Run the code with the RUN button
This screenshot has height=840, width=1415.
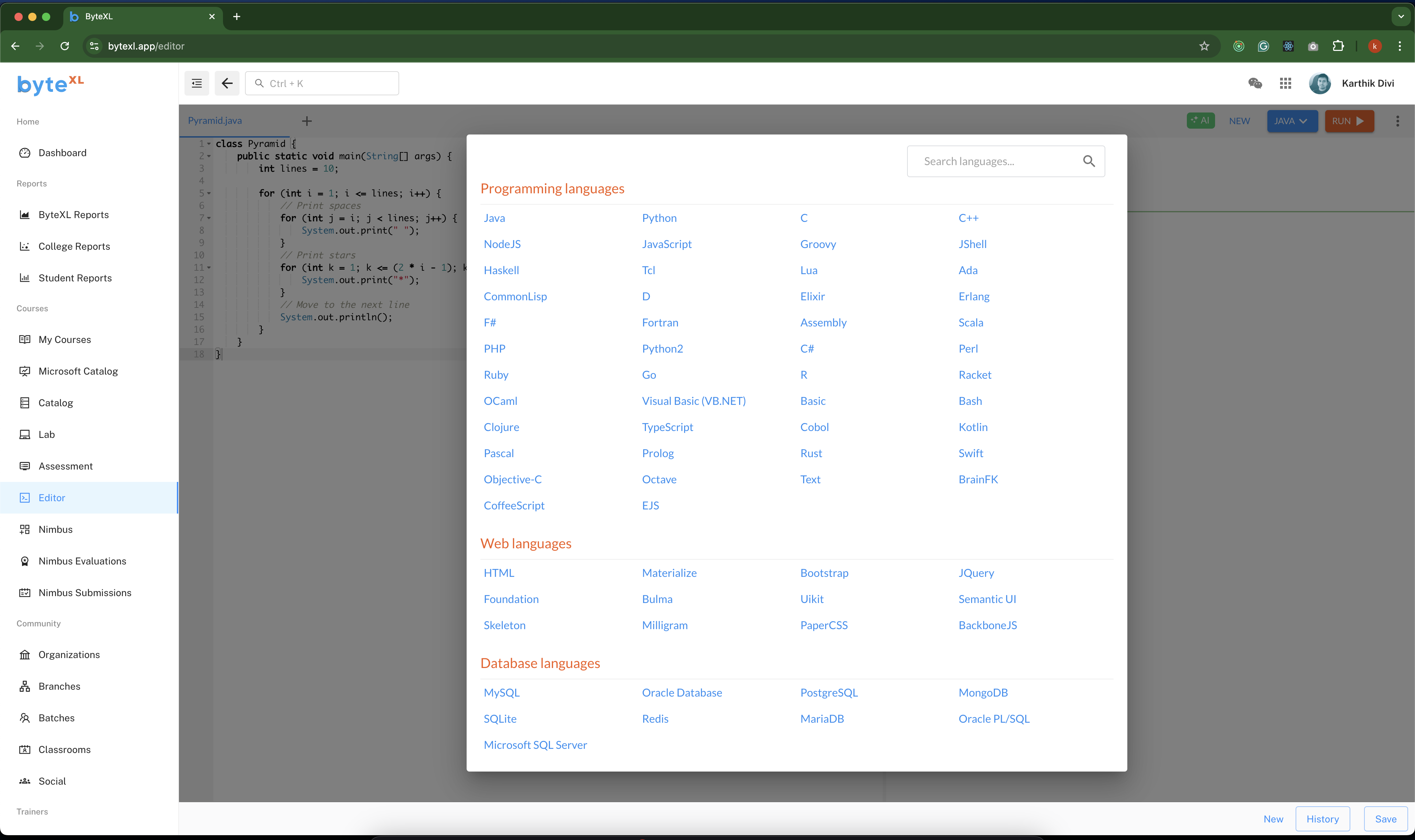coord(1349,121)
